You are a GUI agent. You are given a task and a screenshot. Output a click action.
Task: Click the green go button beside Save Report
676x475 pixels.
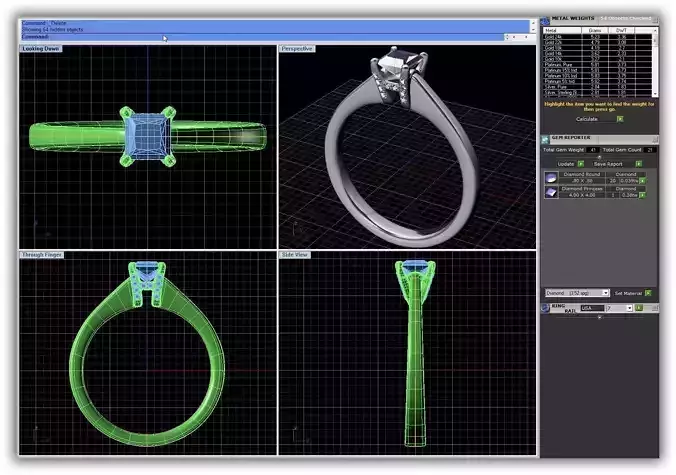638,164
